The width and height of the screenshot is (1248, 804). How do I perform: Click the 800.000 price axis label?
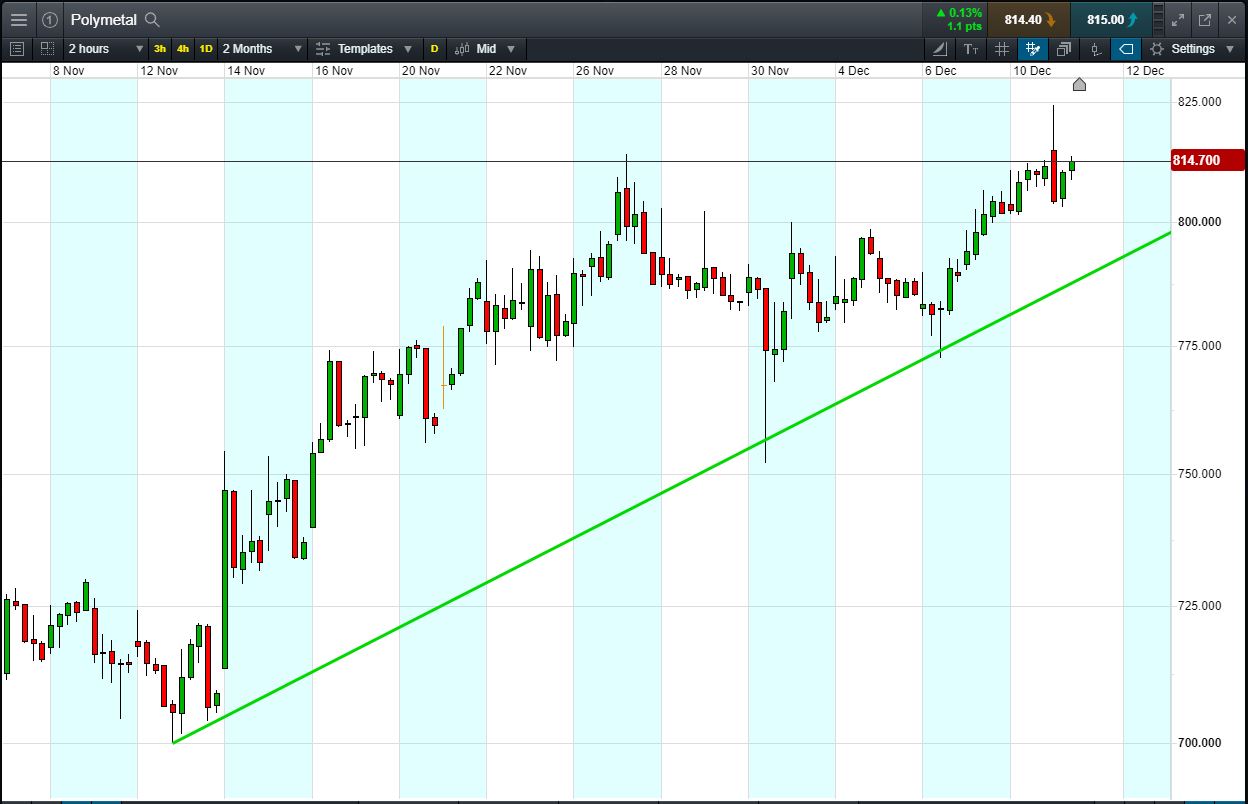coord(1199,222)
